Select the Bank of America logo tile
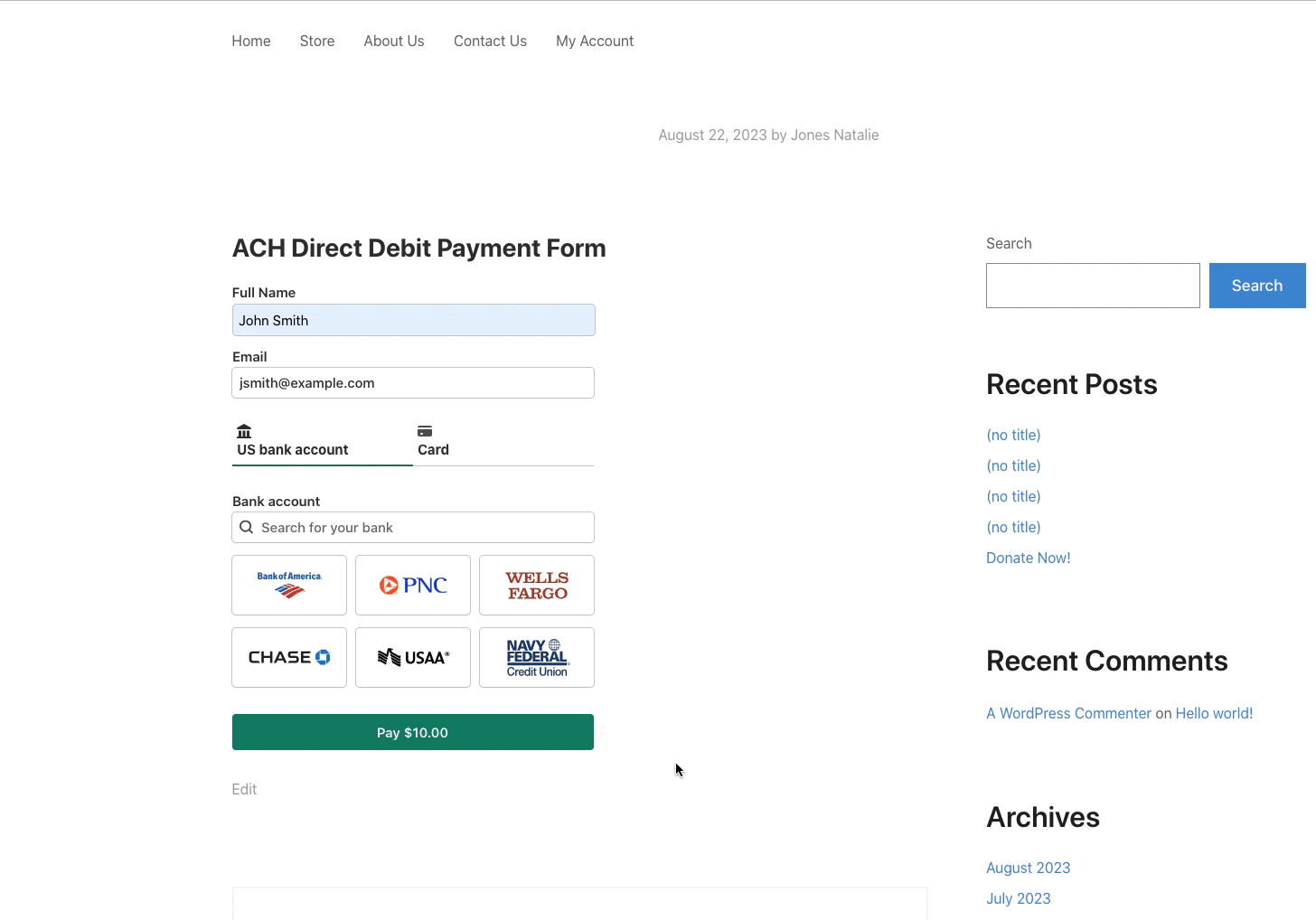This screenshot has width=1316, height=920. [x=289, y=585]
